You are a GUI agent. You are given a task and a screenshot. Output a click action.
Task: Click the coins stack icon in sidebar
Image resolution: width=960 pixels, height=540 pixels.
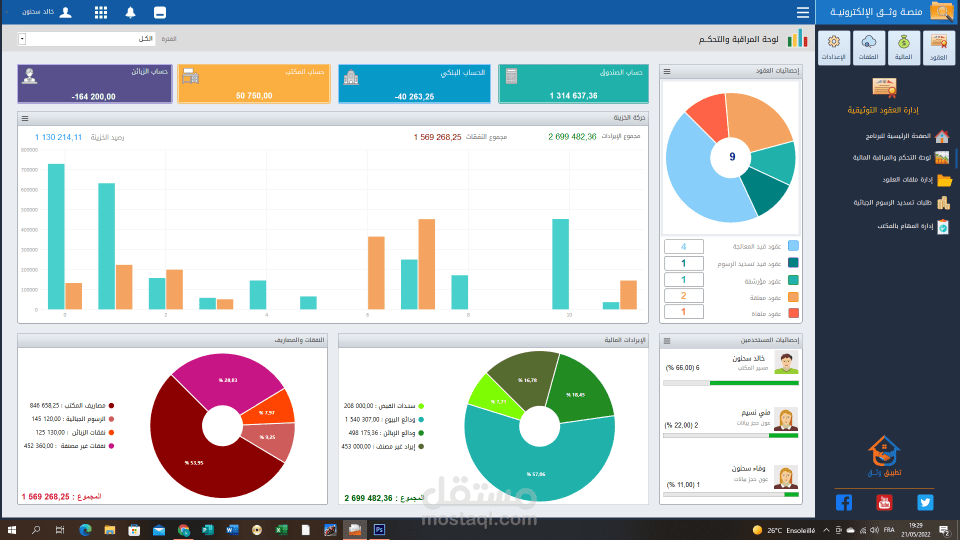click(943, 203)
